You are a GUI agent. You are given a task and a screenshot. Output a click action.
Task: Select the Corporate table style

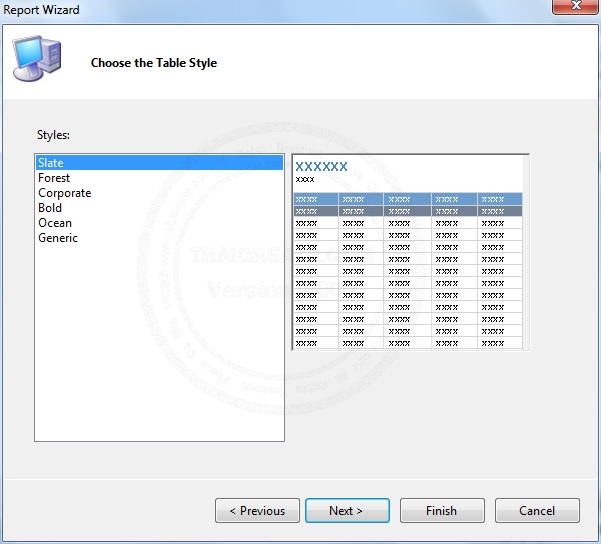click(x=64, y=193)
